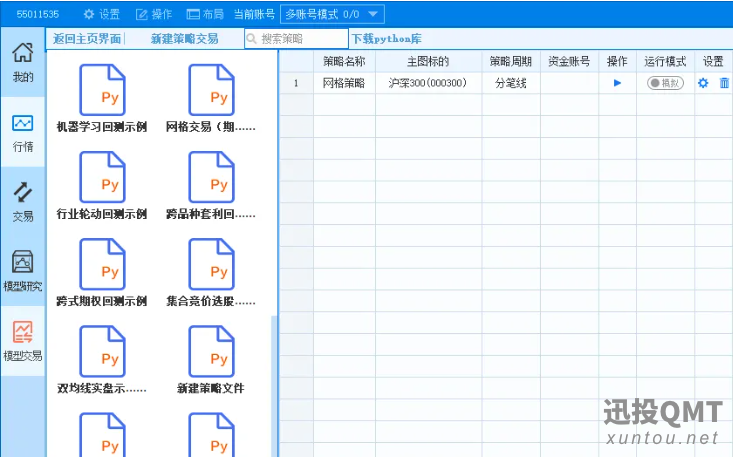Open 机器学习回测示例 Py file icon

(x=102, y=90)
